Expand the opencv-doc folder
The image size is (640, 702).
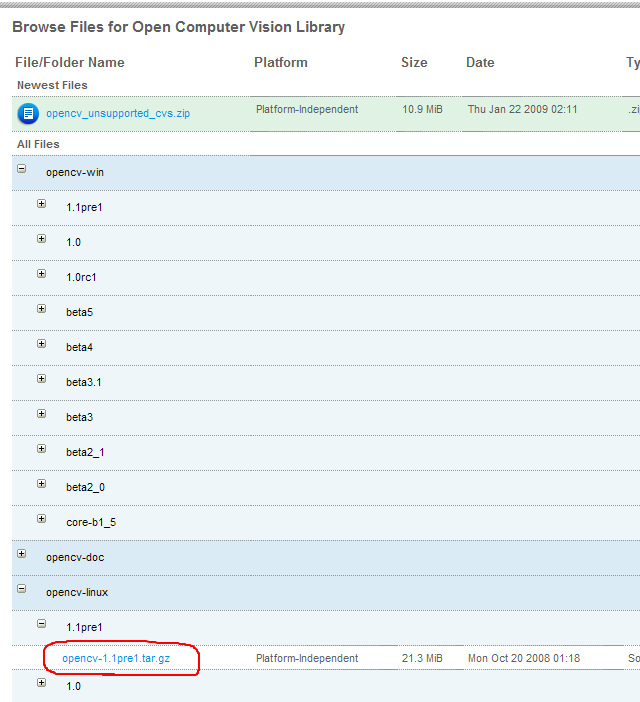(21, 553)
